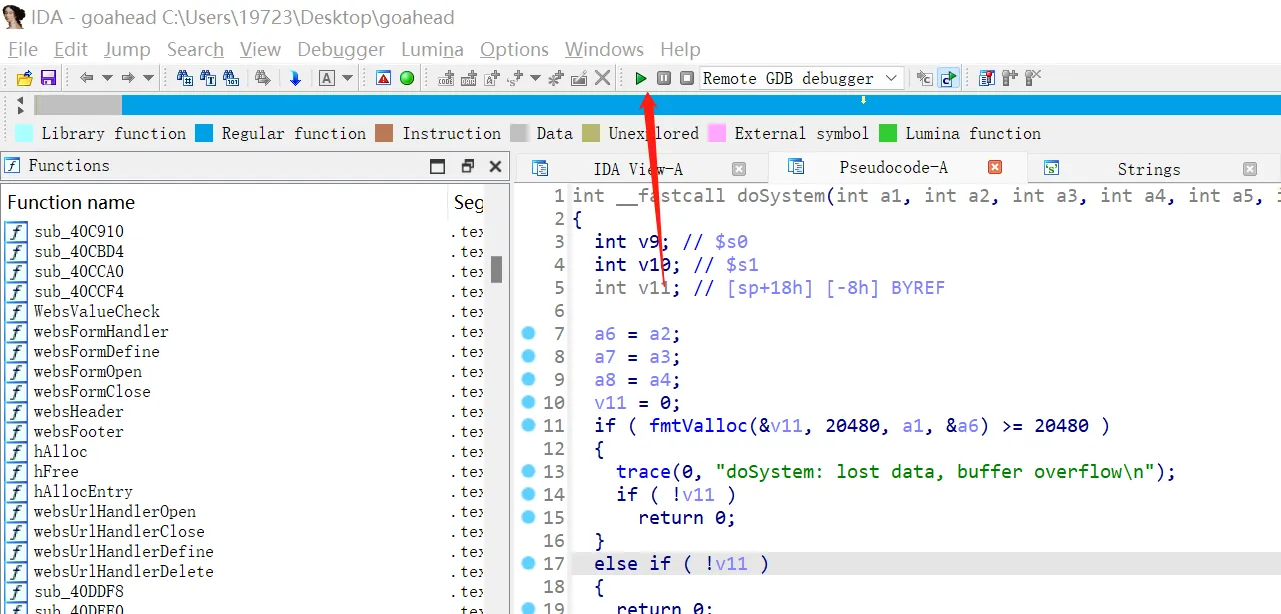Click the breakpoint list toolbar icon
Image resolution: width=1281 pixels, height=614 pixels.
[x=987, y=78]
